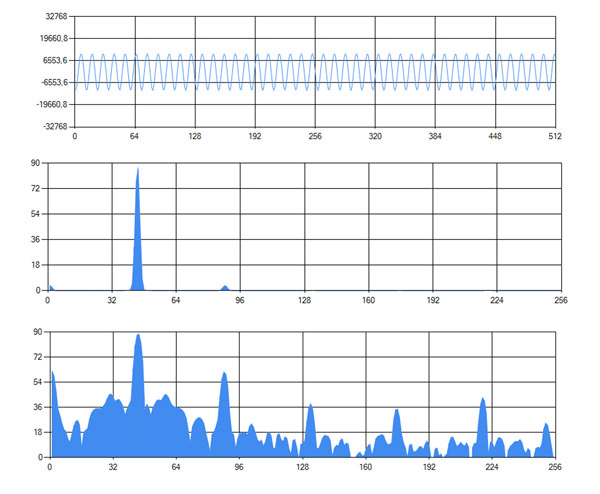Click the 18 y-axis label of the noisy spectrum chart
600x494 pixels.
pyautogui.click(x=38, y=432)
